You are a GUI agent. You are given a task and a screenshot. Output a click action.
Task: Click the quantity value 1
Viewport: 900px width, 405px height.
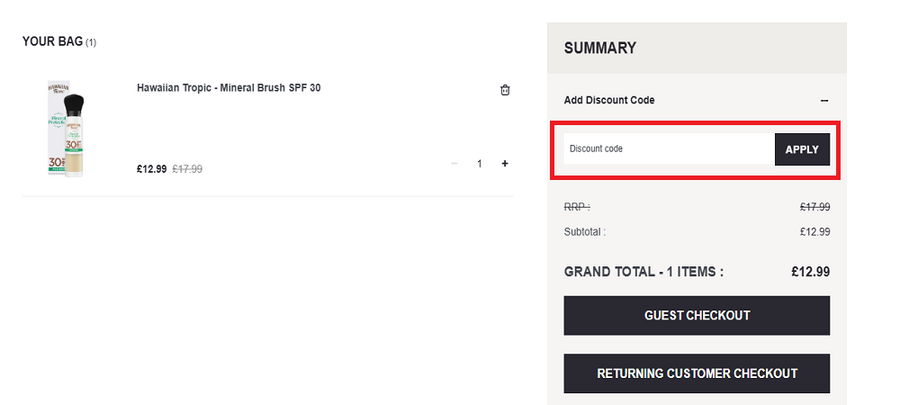(x=480, y=163)
